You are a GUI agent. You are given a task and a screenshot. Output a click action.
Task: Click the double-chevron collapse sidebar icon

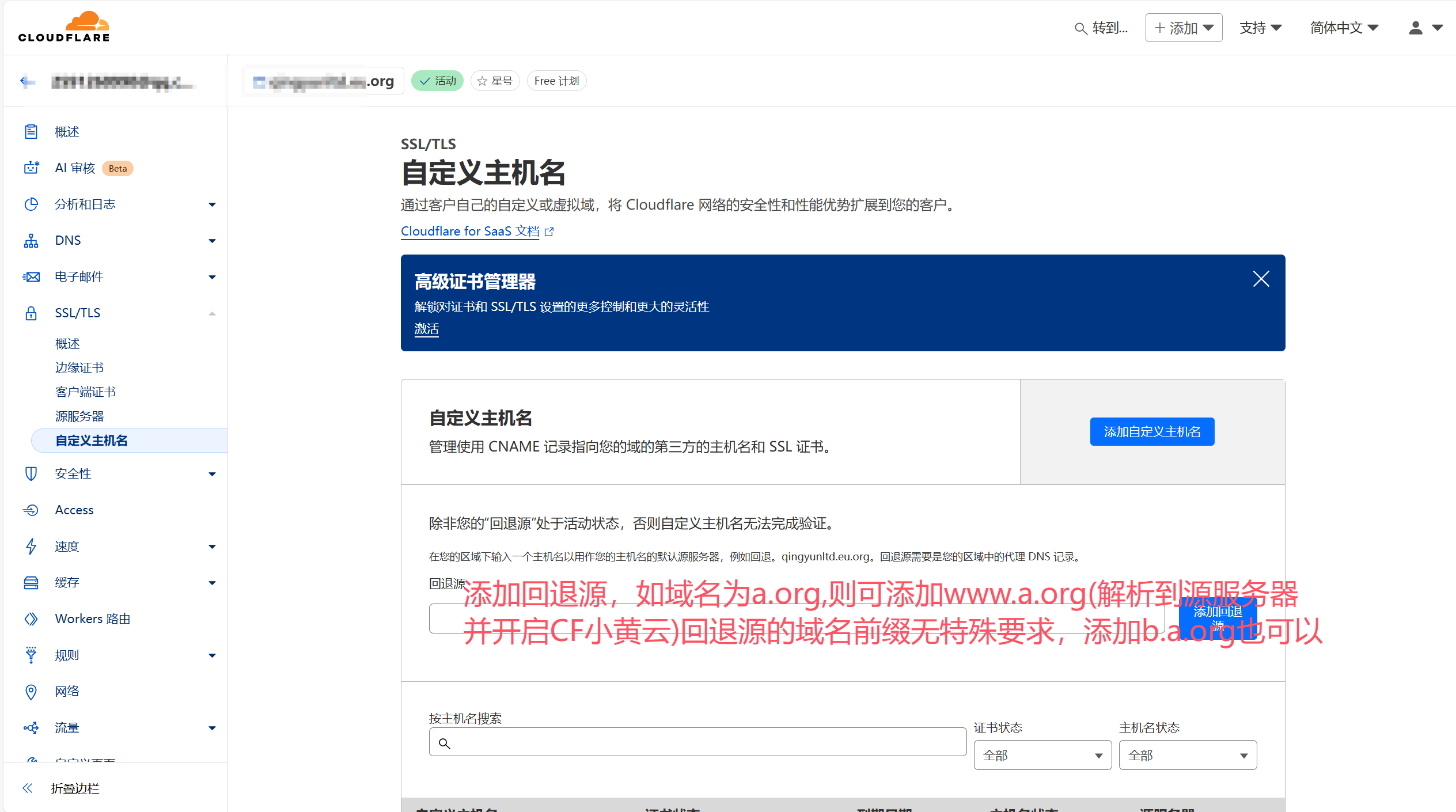(x=28, y=788)
